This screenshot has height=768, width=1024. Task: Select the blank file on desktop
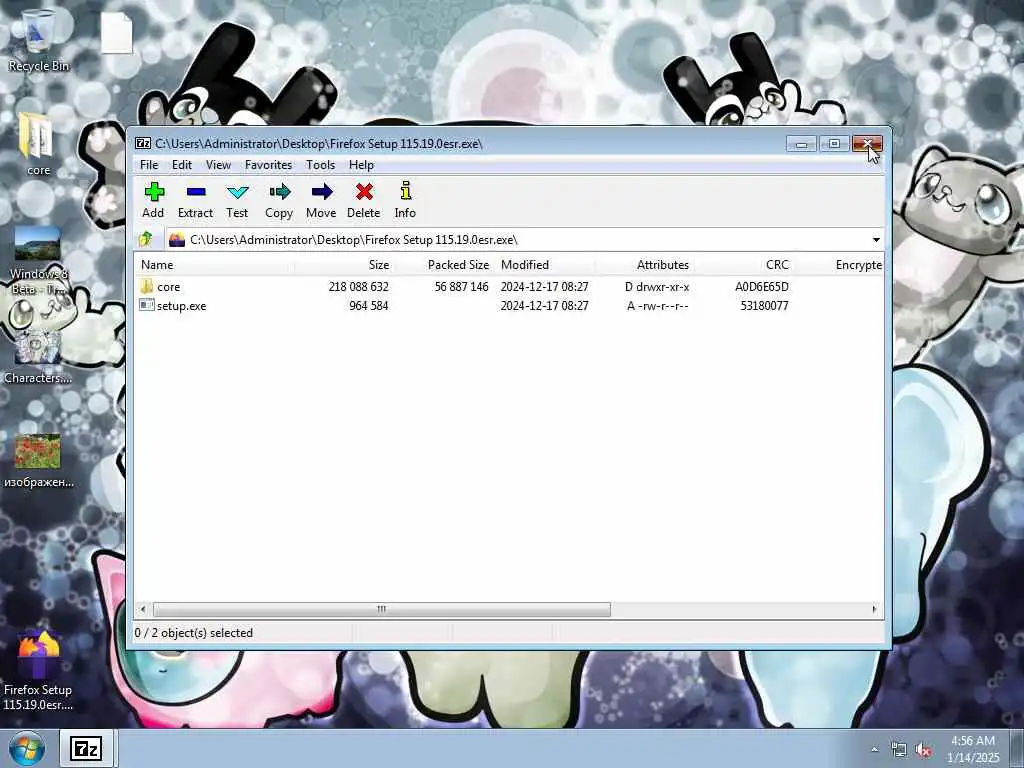coord(116,33)
